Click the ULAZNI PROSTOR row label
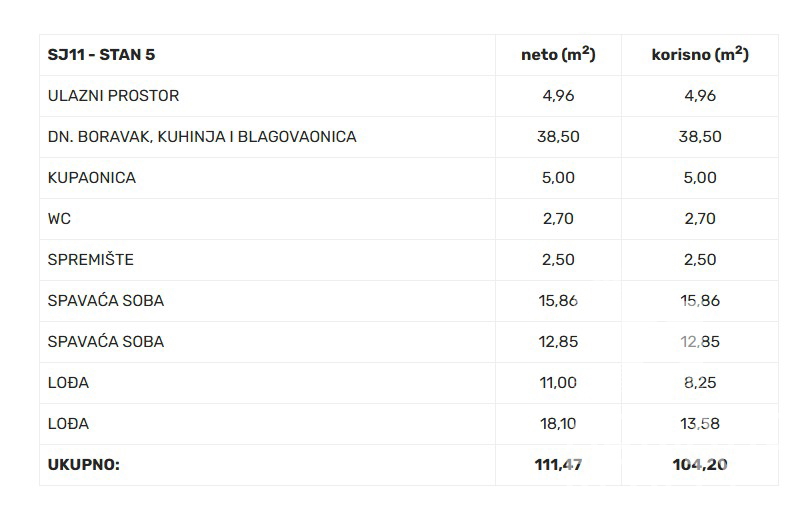805x509 pixels. 113,96
